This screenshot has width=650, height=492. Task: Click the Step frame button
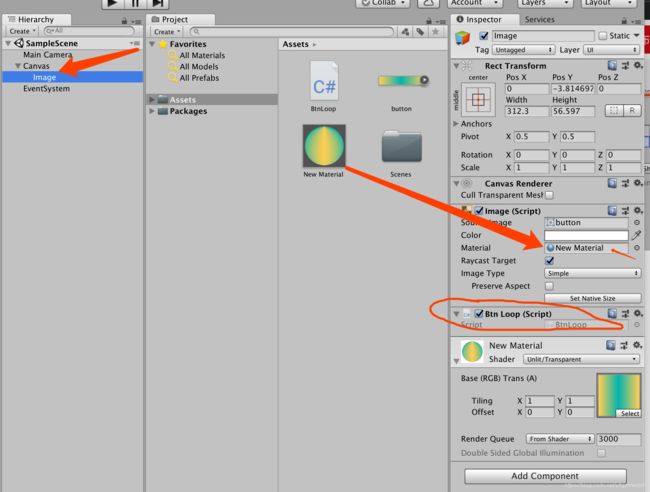click(158, 3)
